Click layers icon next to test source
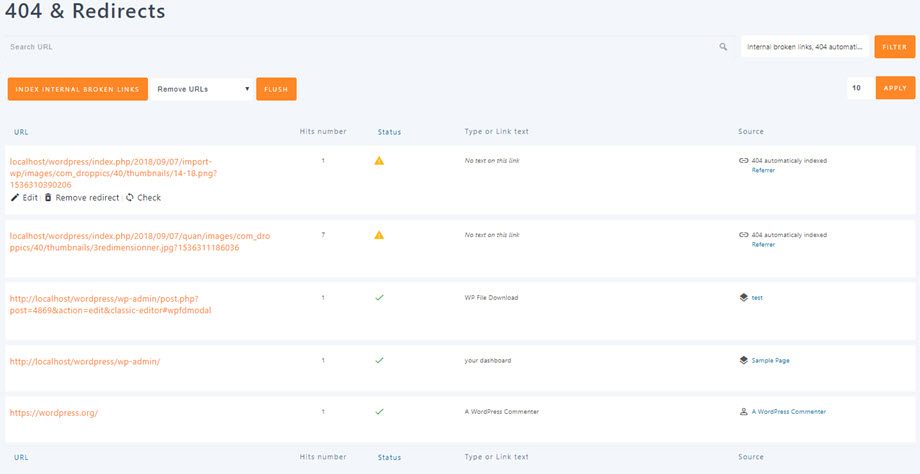The height and width of the screenshot is (474, 920). [x=743, y=297]
